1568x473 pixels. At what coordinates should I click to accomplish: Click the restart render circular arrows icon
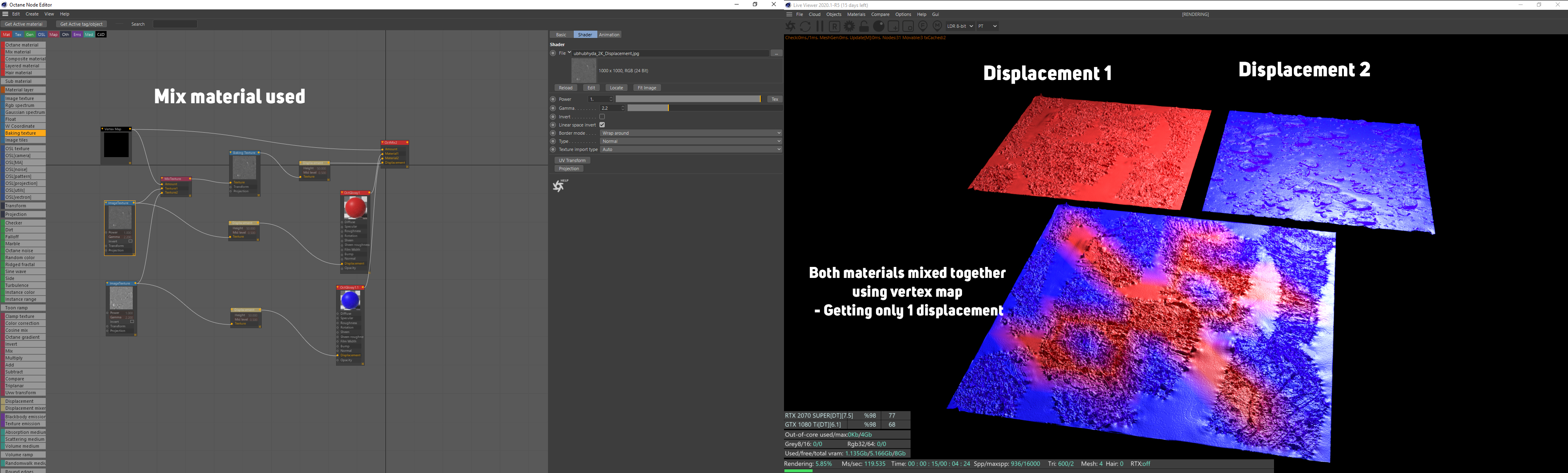coord(805,26)
